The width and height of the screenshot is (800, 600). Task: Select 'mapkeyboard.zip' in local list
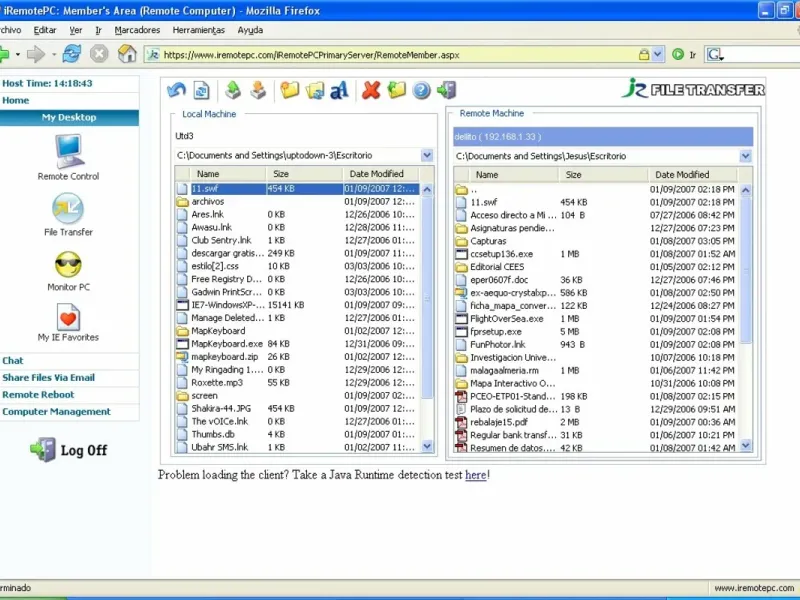pos(297,357)
